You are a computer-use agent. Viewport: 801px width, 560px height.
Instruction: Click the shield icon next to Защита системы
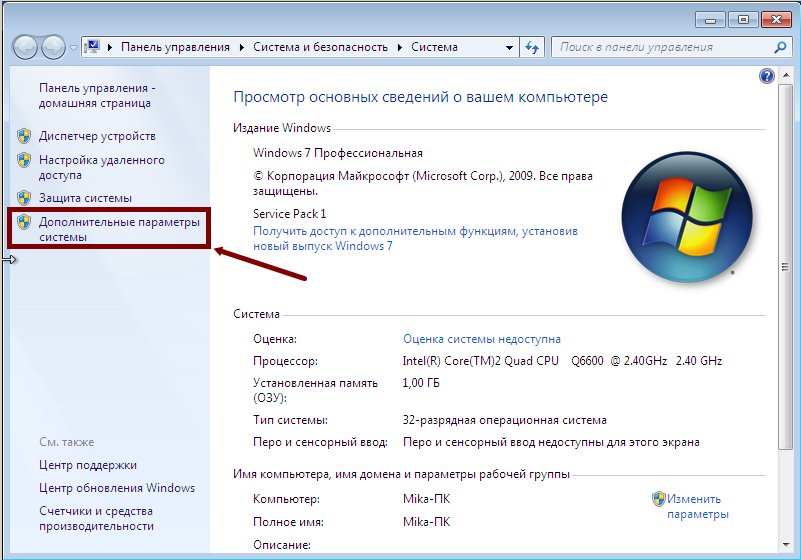[24, 198]
